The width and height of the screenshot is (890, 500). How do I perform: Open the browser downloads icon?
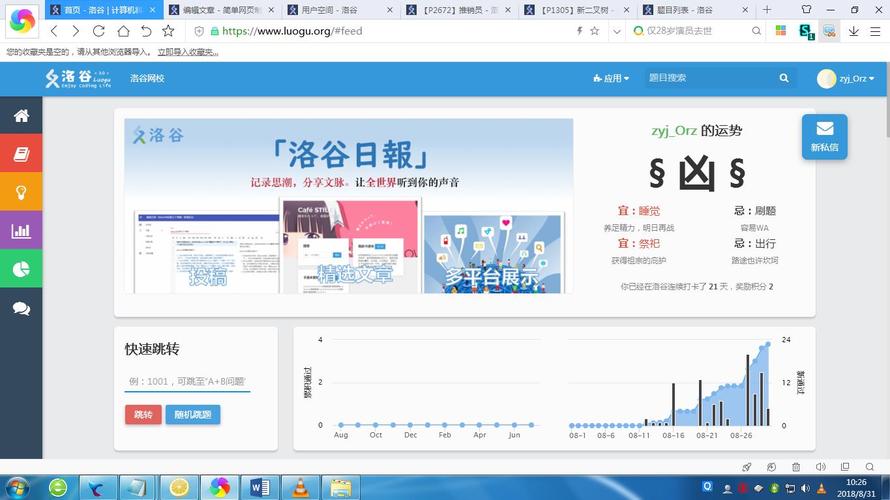click(x=853, y=31)
